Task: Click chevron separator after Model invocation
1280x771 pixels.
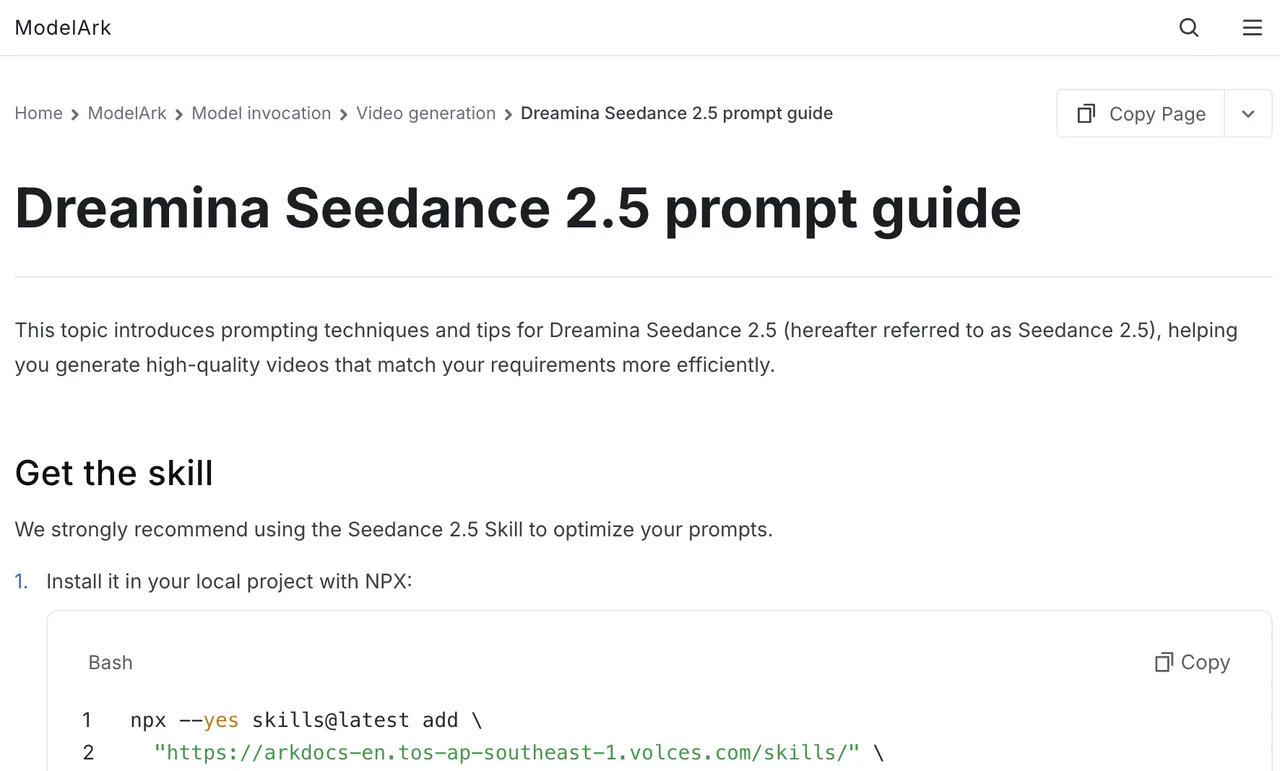Action: tap(344, 115)
